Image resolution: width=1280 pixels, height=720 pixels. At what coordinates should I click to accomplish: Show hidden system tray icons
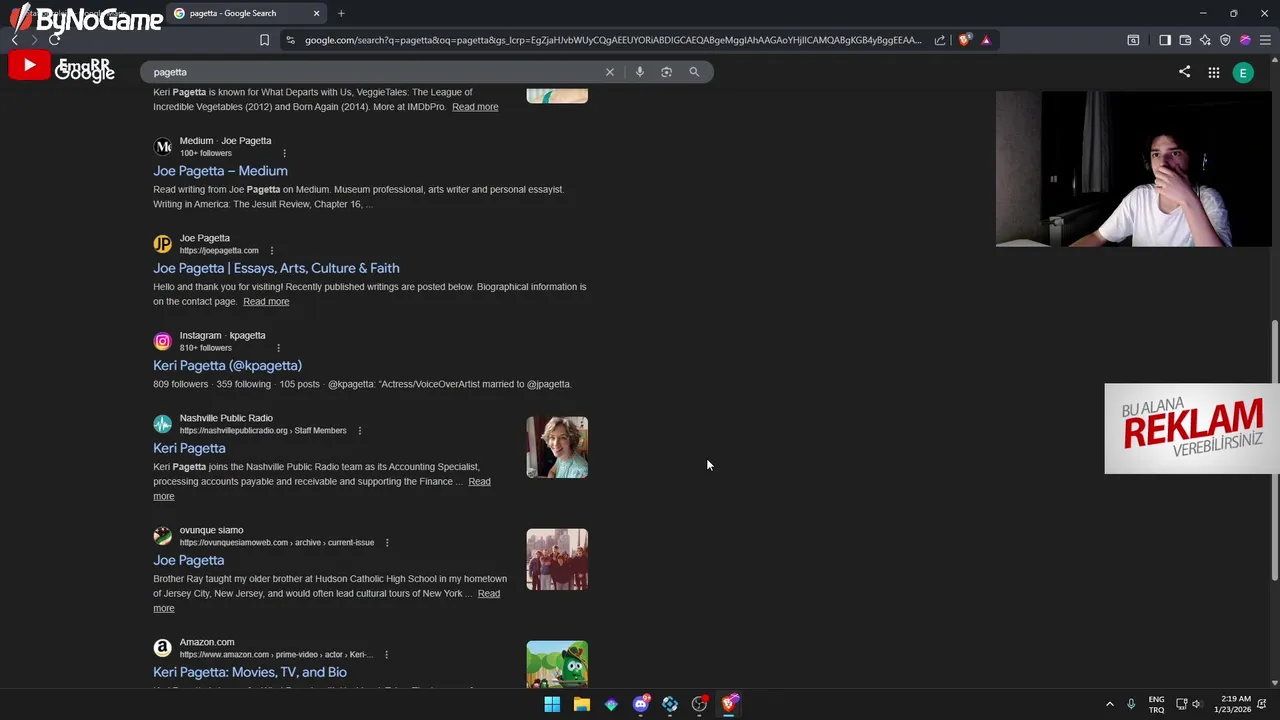click(x=1109, y=704)
